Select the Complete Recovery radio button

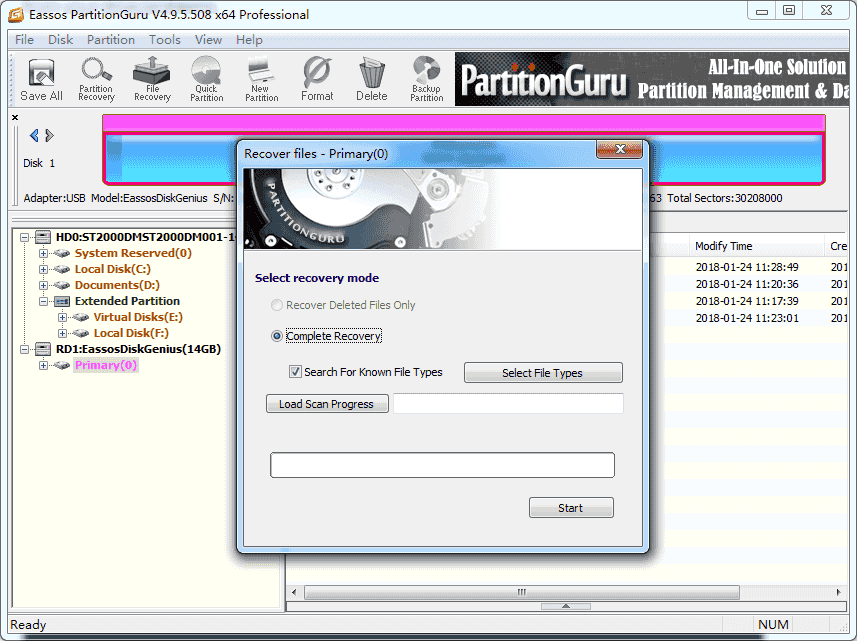coord(277,336)
